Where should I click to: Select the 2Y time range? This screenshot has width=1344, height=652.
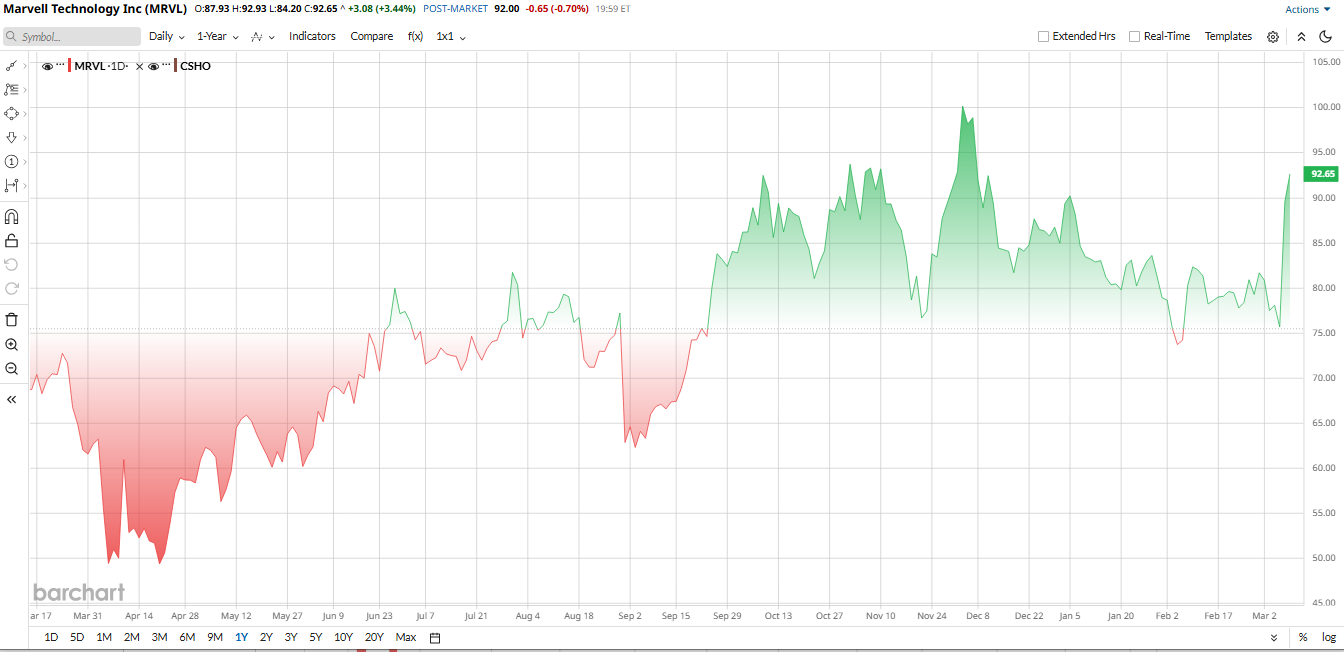tap(266, 637)
